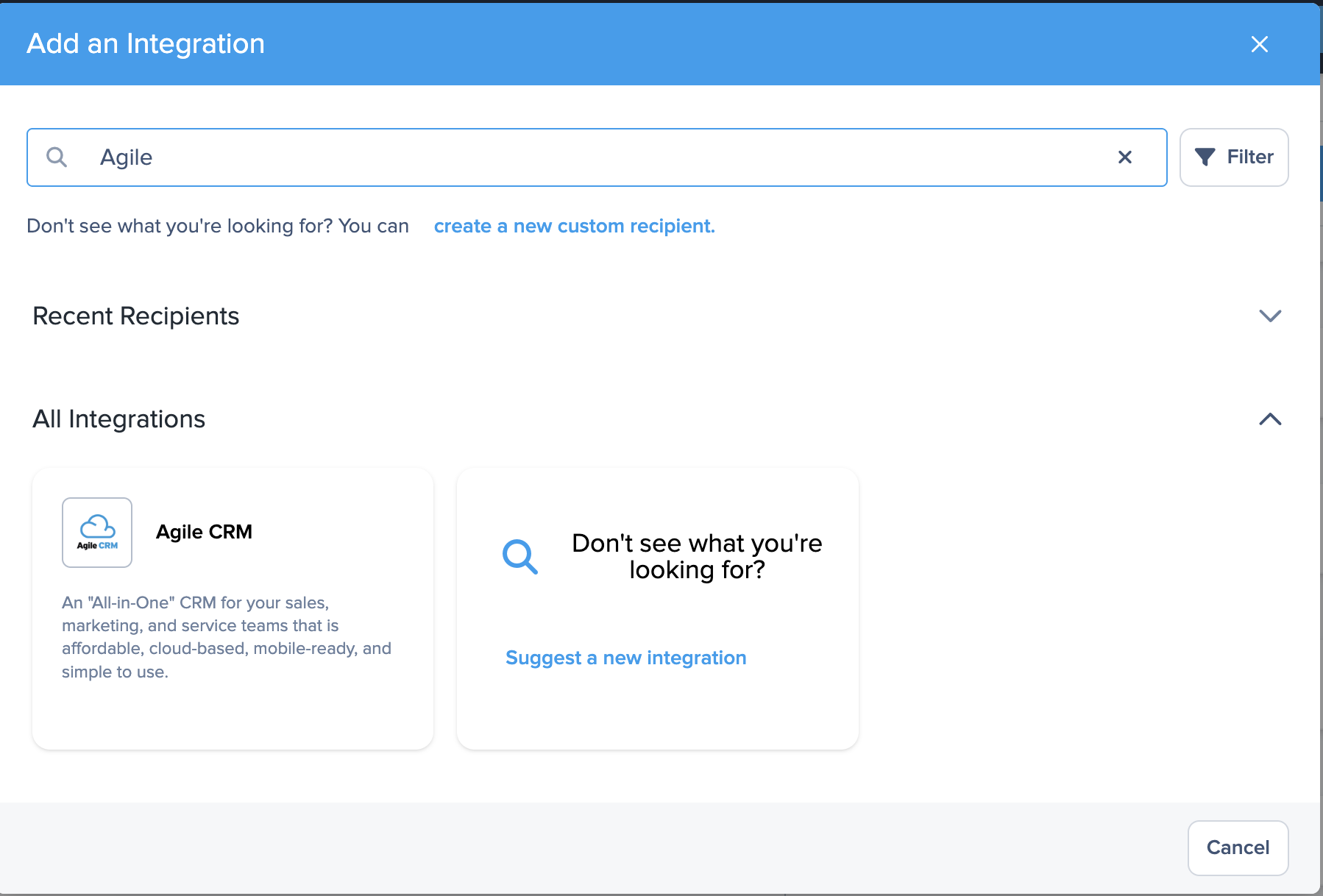Click the Agile CRM card description text

[x=227, y=637]
